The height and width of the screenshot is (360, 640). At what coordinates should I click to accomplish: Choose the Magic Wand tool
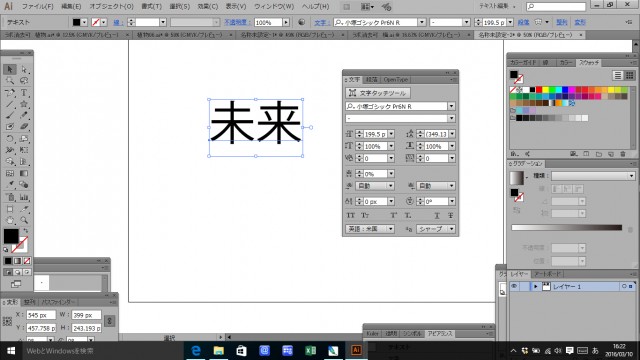[x=10, y=81]
